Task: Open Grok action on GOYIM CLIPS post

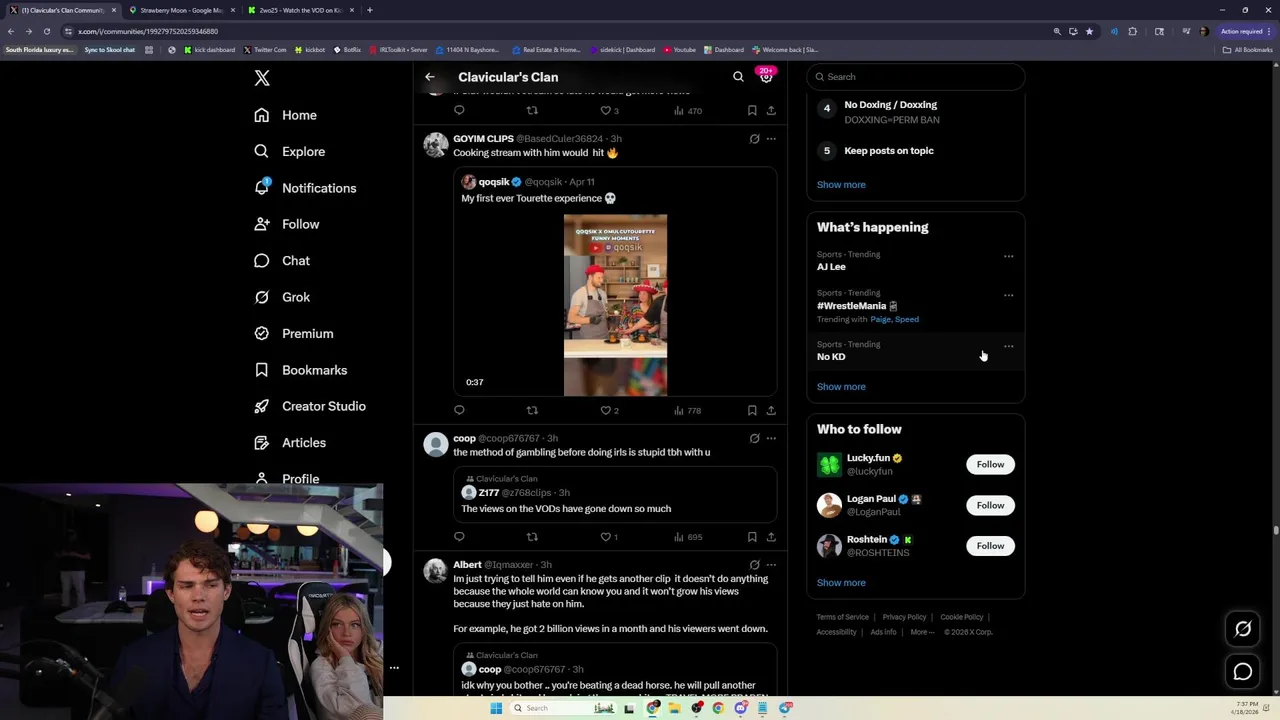Action: coord(754,139)
